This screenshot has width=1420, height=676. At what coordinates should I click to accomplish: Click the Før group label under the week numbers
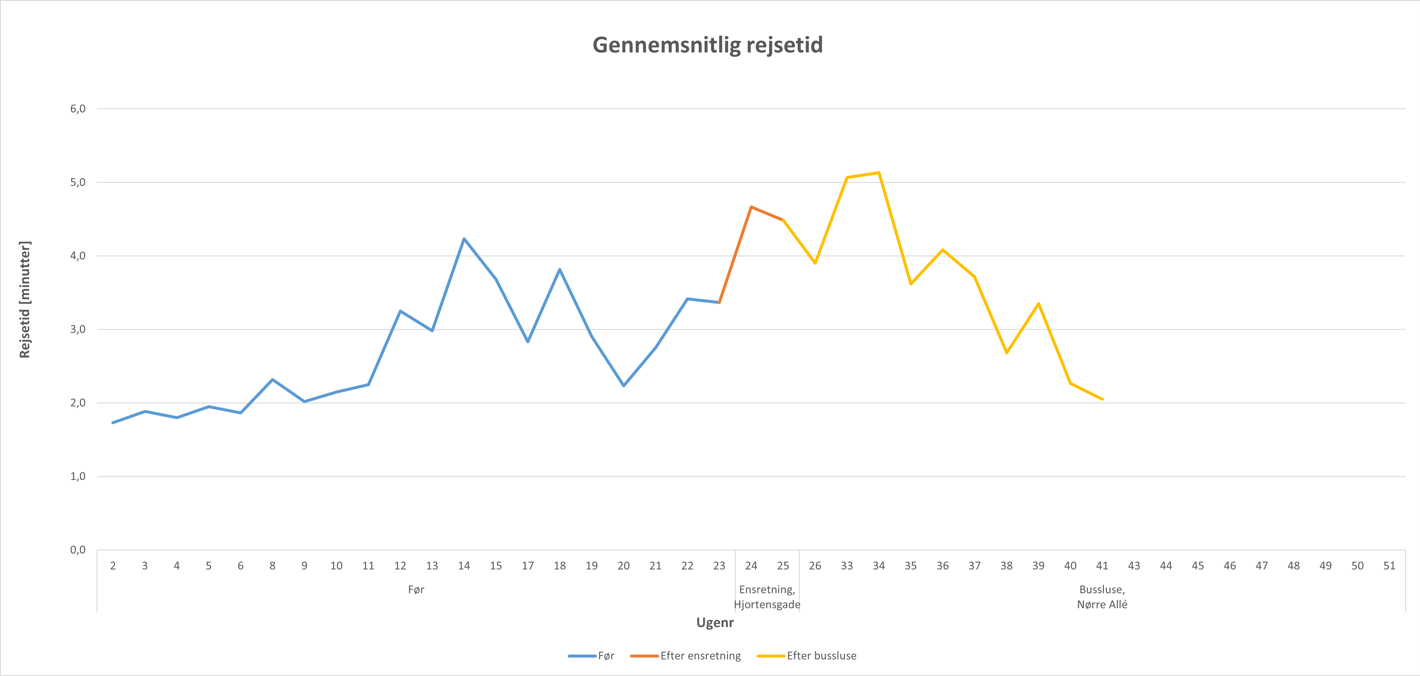pyautogui.click(x=416, y=590)
